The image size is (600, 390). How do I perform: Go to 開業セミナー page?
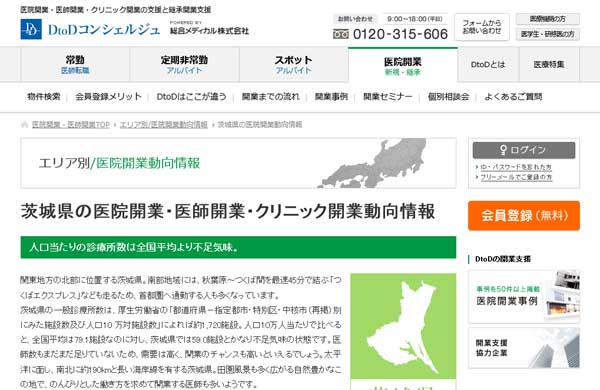pyautogui.click(x=388, y=97)
